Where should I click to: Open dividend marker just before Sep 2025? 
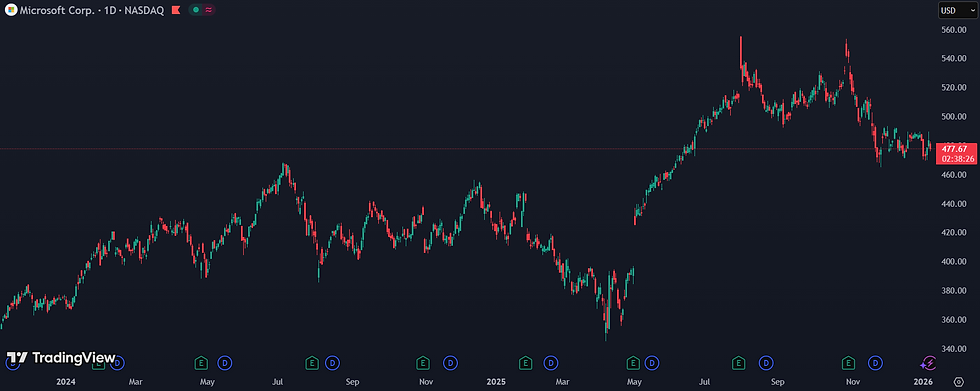(x=766, y=362)
